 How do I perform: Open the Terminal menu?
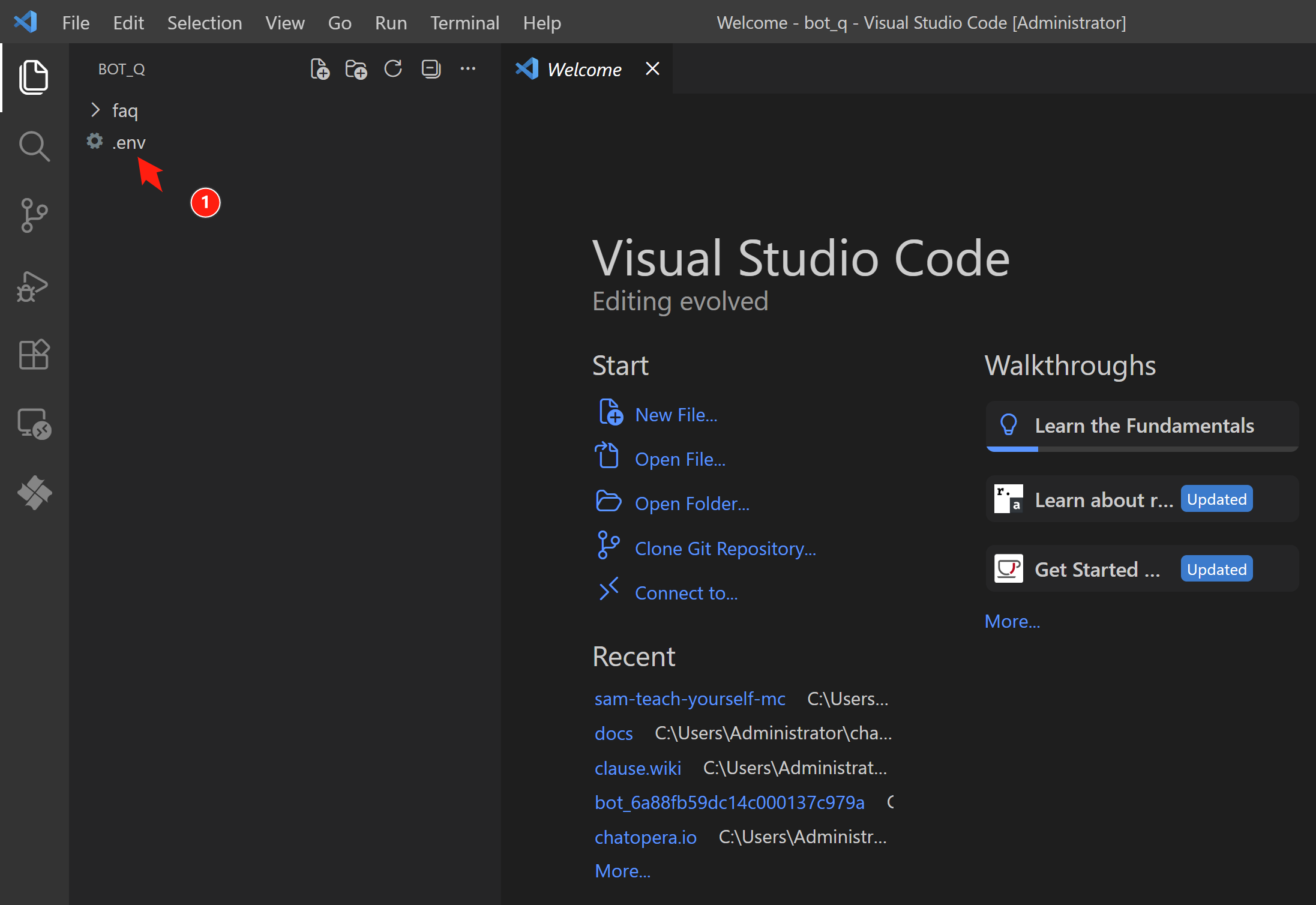pos(464,23)
